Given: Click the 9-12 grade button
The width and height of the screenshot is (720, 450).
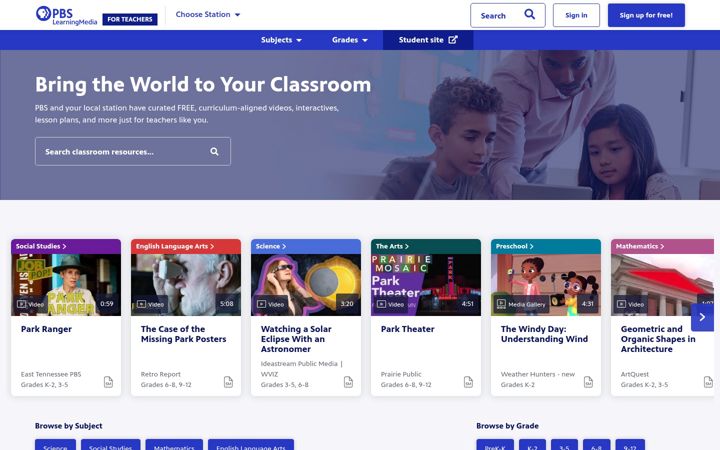Looking at the screenshot, I should pyautogui.click(x=630, y=445).
